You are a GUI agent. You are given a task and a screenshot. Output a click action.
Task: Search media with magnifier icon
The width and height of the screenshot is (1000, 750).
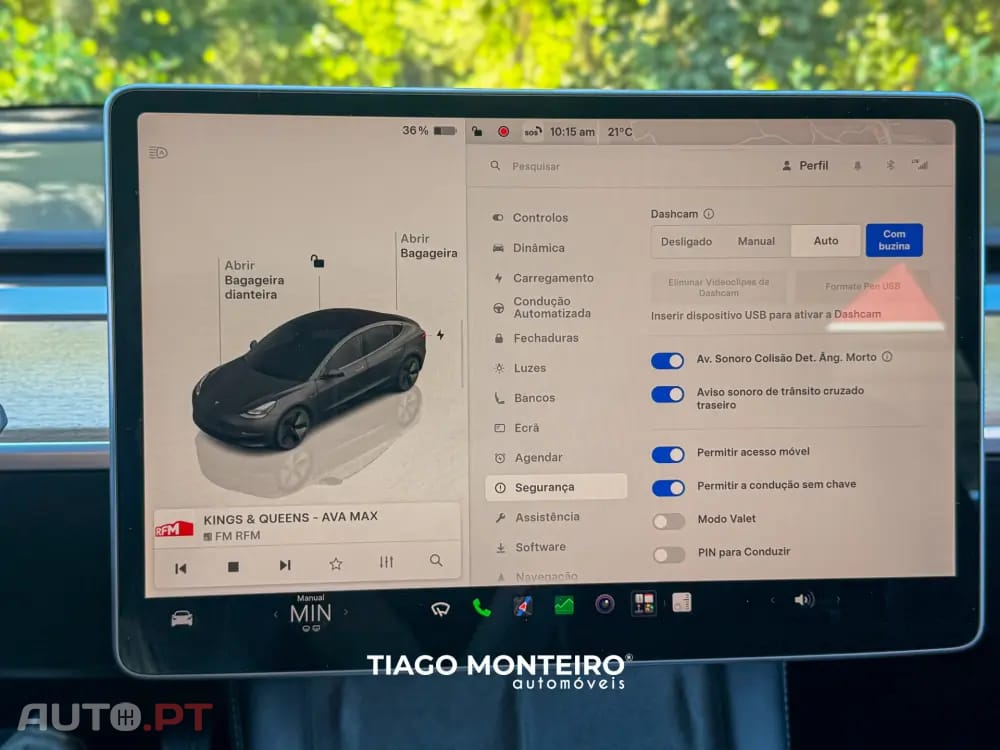[x=436, y=561]
